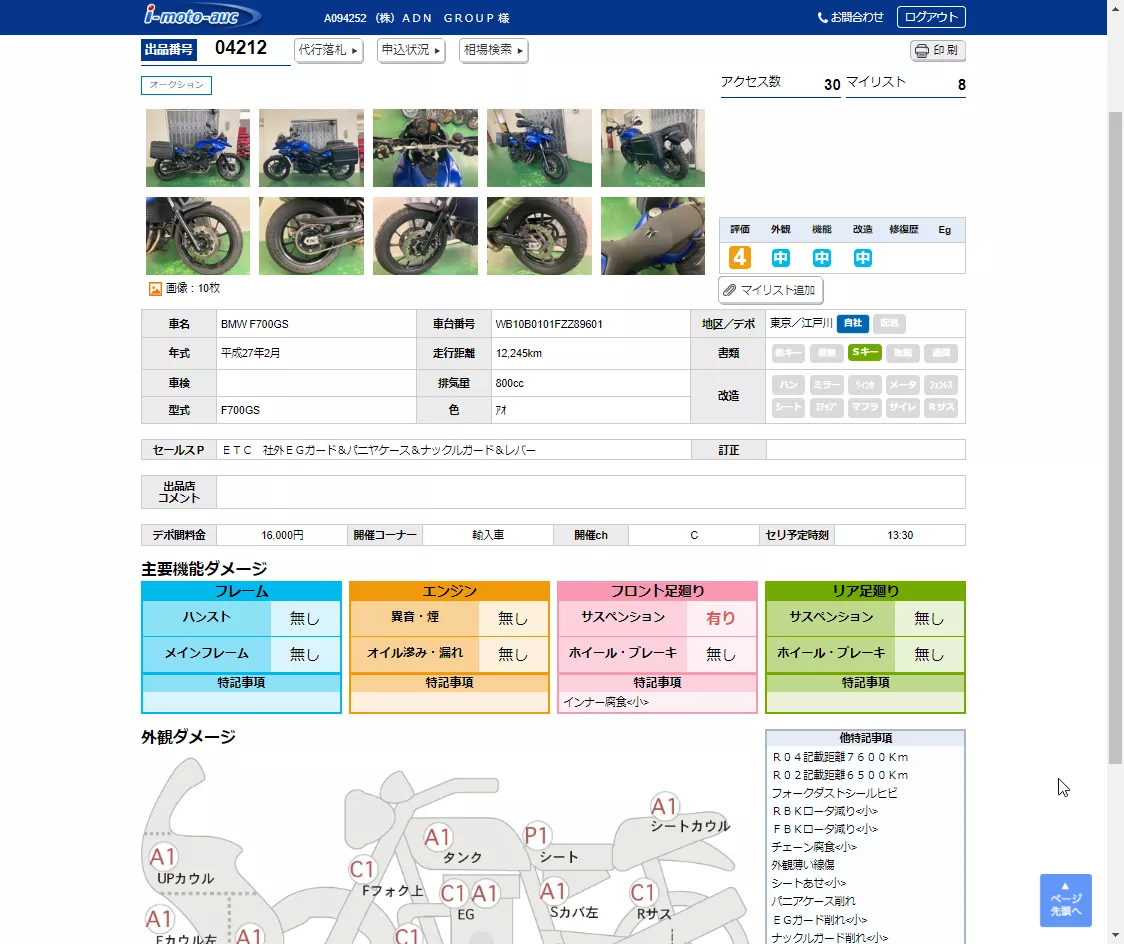Image resolution: width=1124 pixels, height=944 pixels.
Task: Select the オークション tag
Action: point(176,85)
